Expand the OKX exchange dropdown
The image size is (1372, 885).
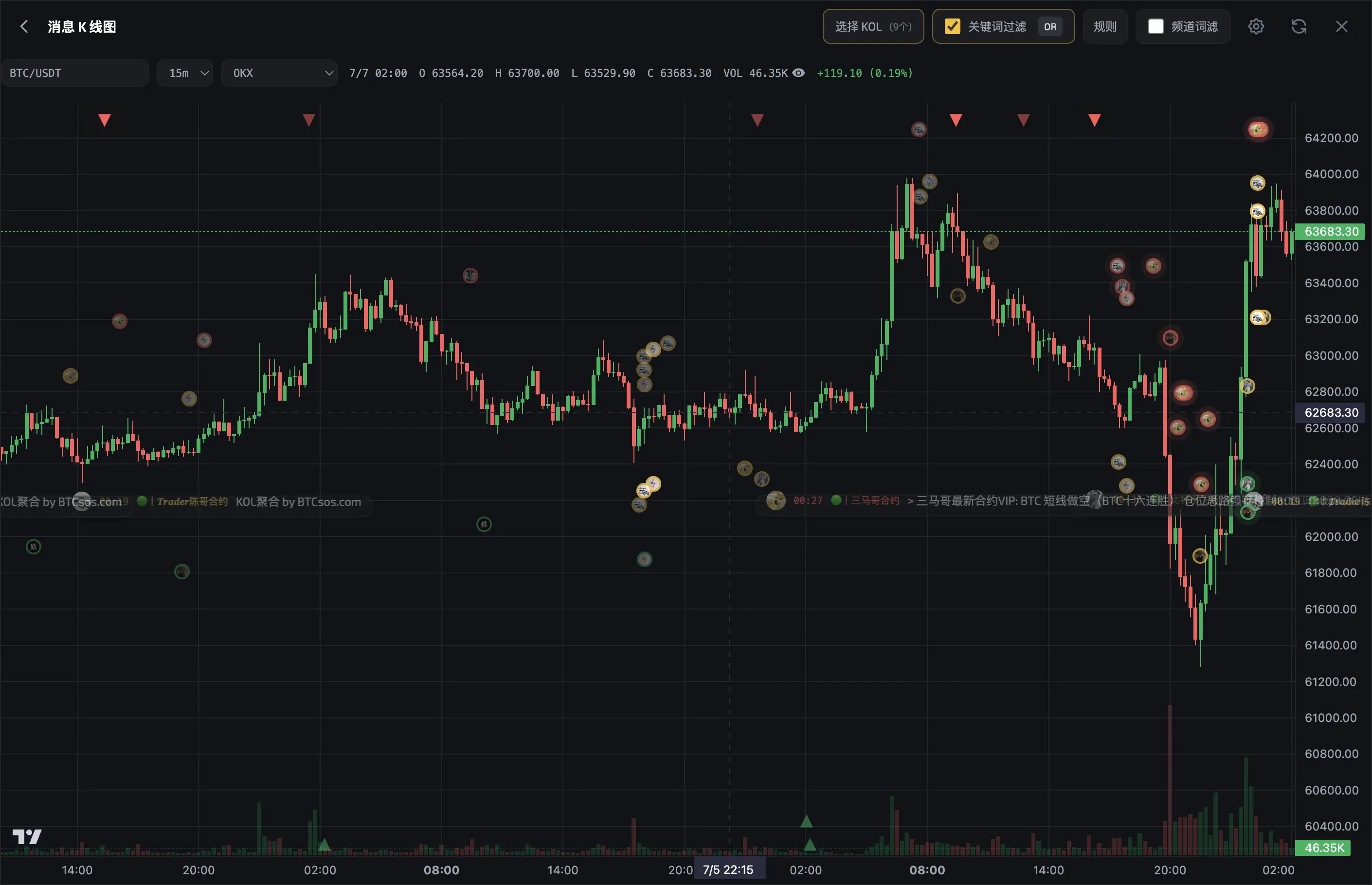279,73
